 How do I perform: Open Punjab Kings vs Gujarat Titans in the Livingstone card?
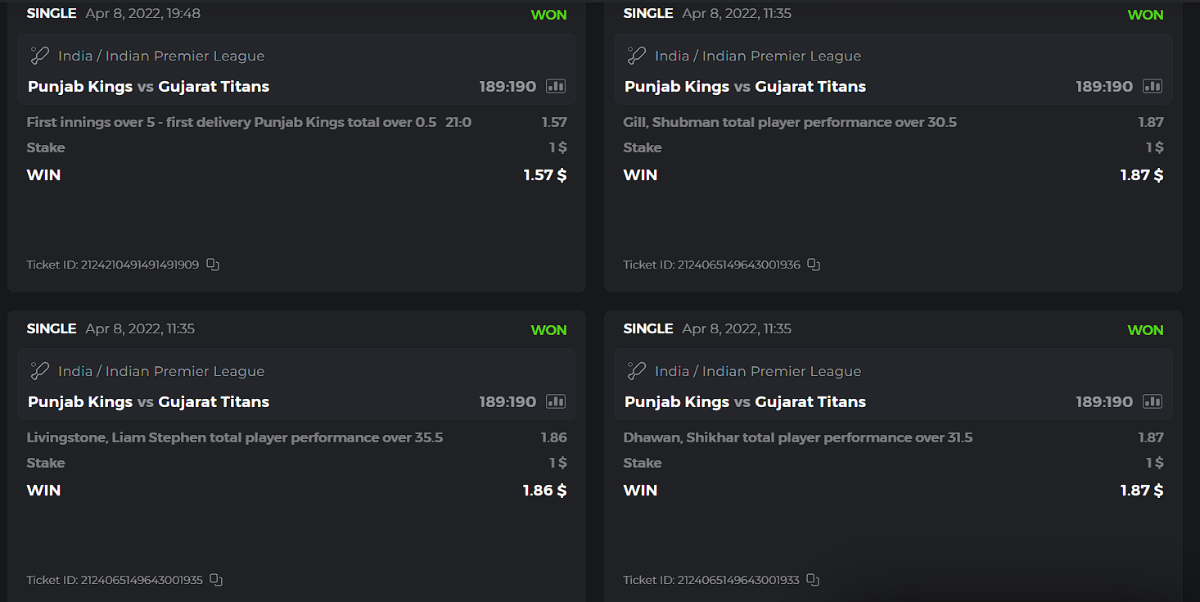click(148, 402)
